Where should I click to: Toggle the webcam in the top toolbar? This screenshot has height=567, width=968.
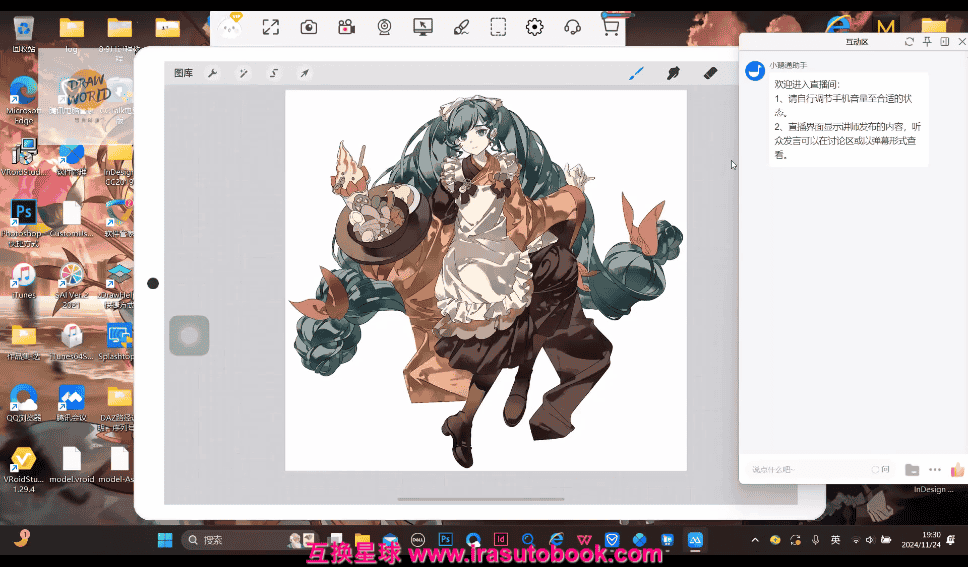(x=384, y=27)
